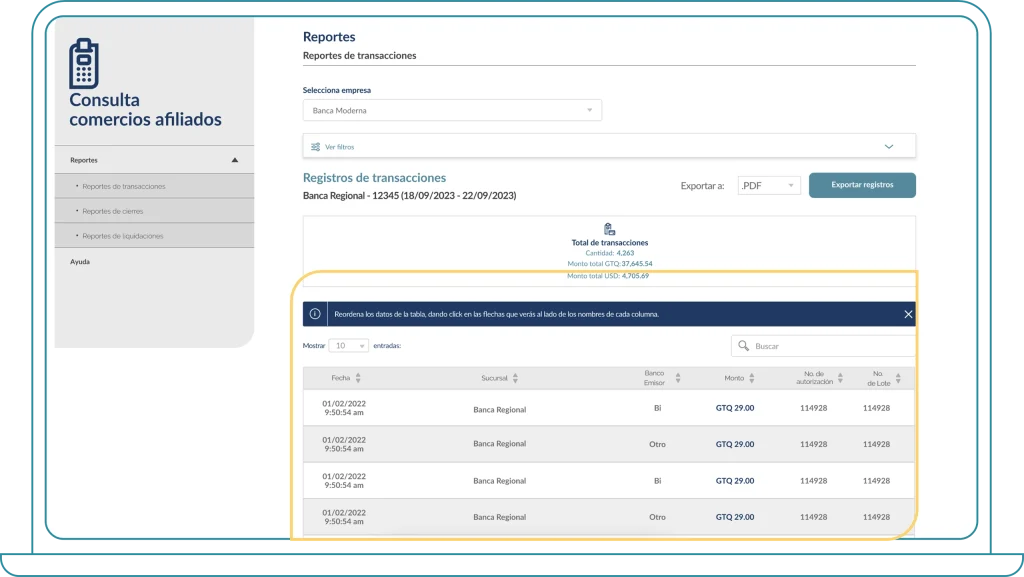Click the Total de transacciones clipboard icon

click(x=609, y=229)
